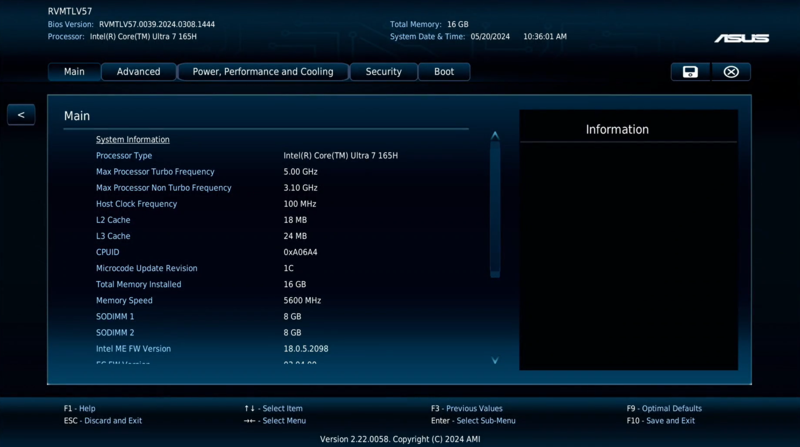Select Max Processor Non Turbo Frequency label
The image size is (800, 447).
[x=164, y=188]
